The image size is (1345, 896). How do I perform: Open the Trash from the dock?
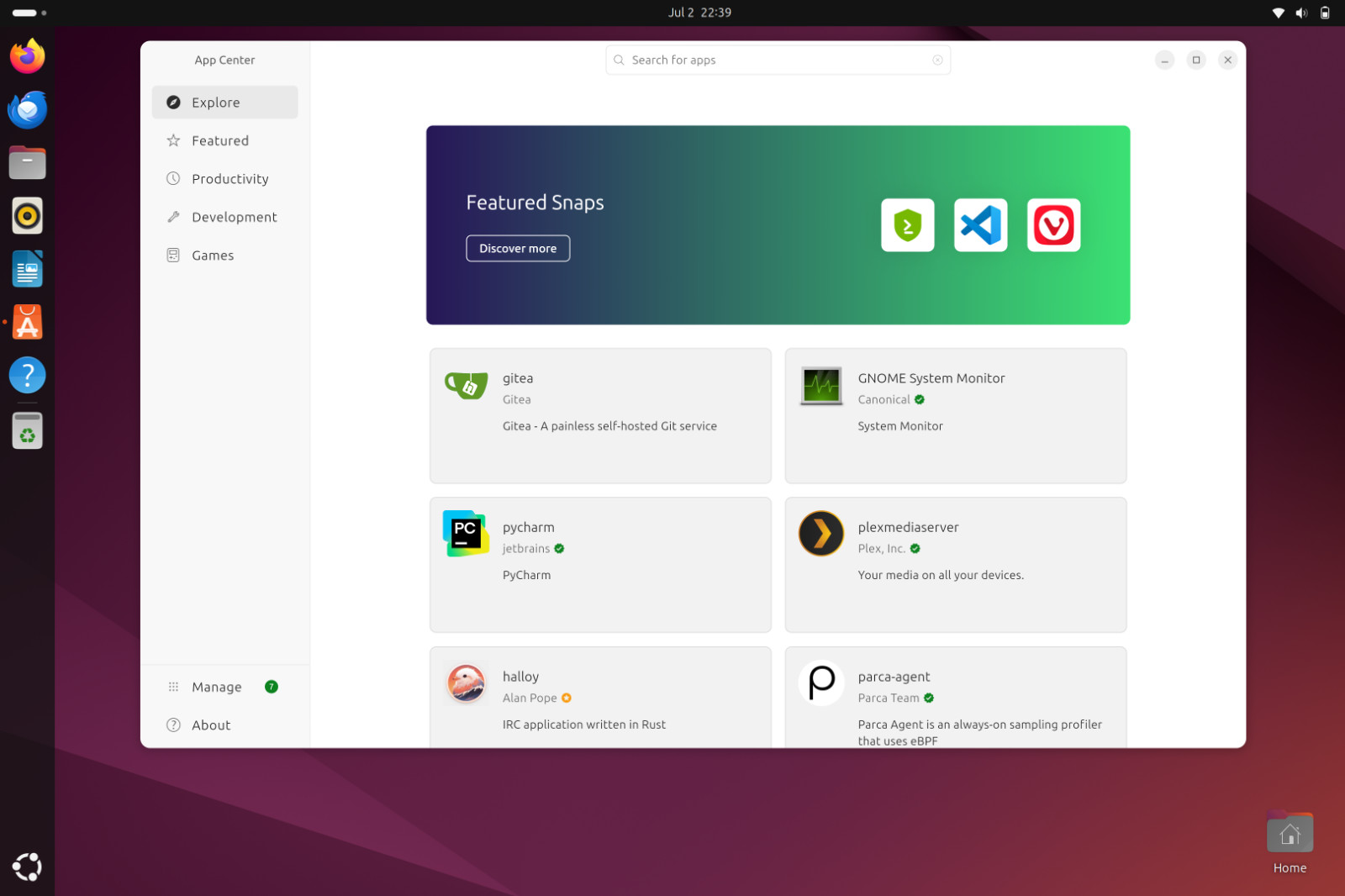click(27, 430)
